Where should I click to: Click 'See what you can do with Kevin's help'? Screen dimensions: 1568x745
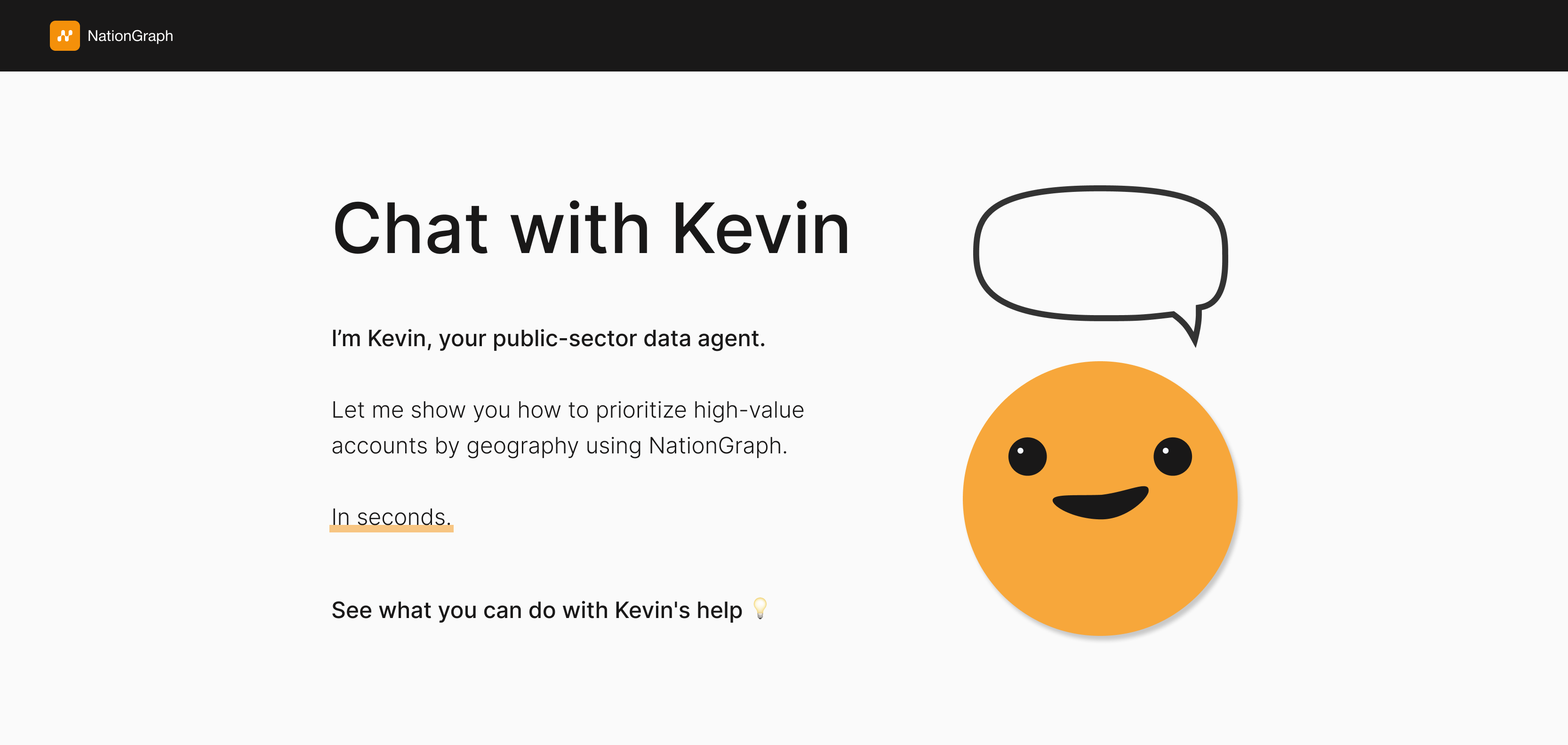pyautogui.click(x=537, y=610)
